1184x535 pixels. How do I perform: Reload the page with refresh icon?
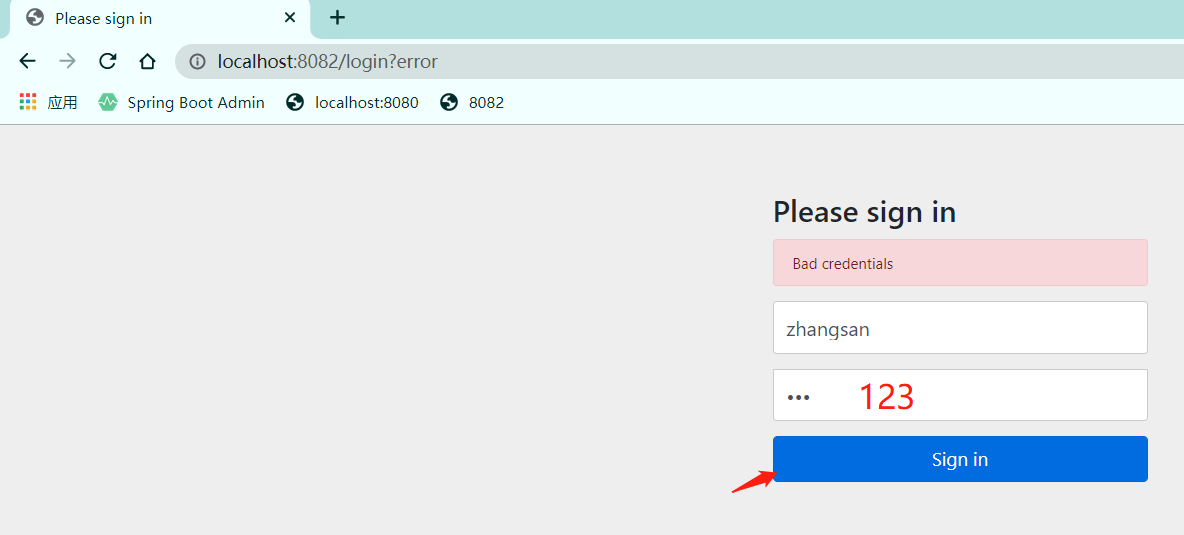108,61
